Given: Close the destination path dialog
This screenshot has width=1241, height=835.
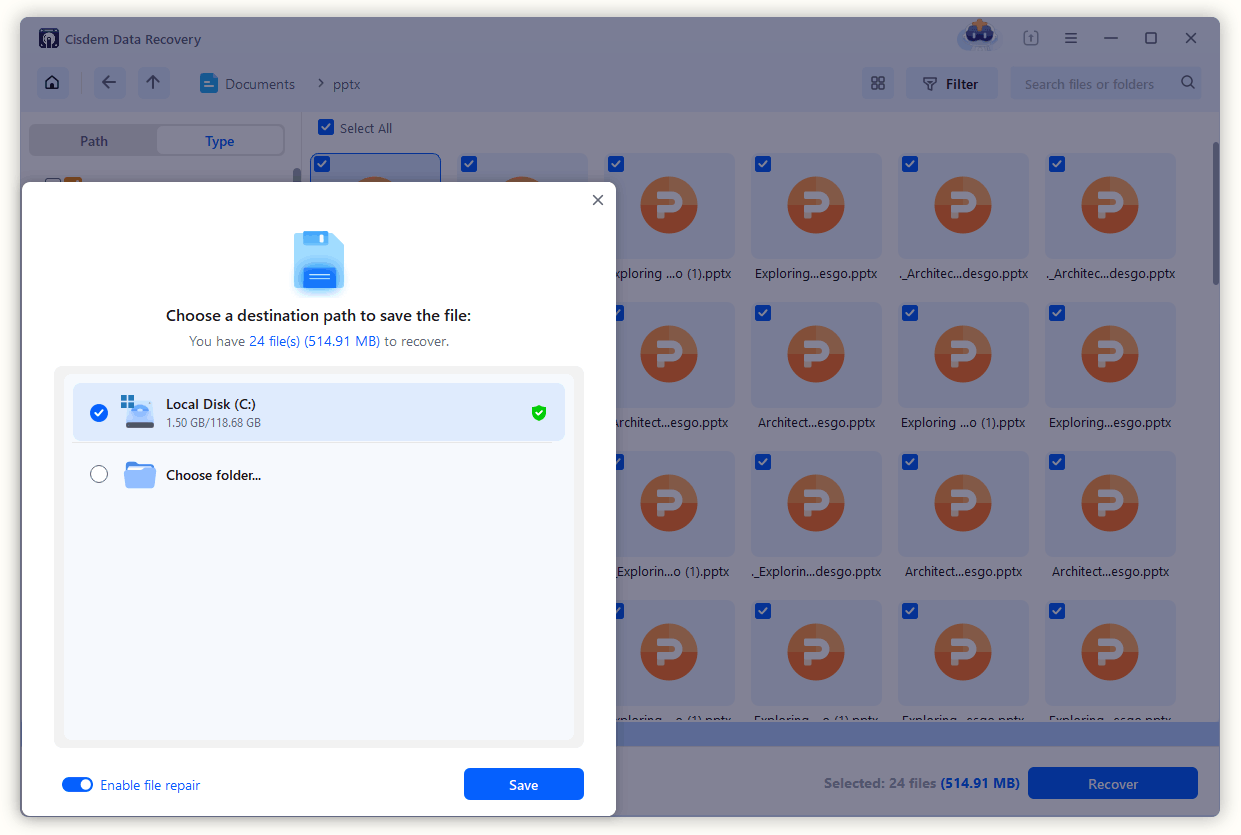Looking at the screenshot, I should 598,200.
